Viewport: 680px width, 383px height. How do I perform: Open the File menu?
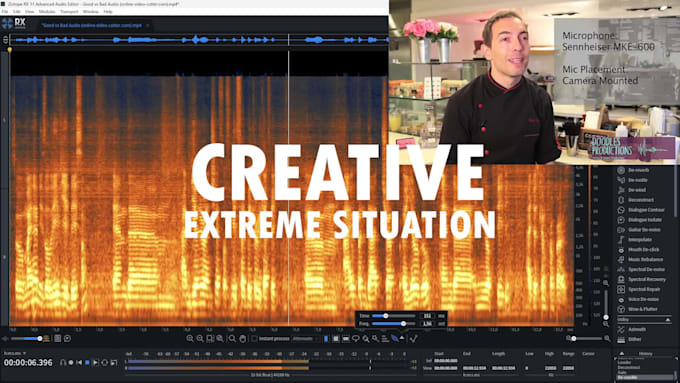[5, 12]
